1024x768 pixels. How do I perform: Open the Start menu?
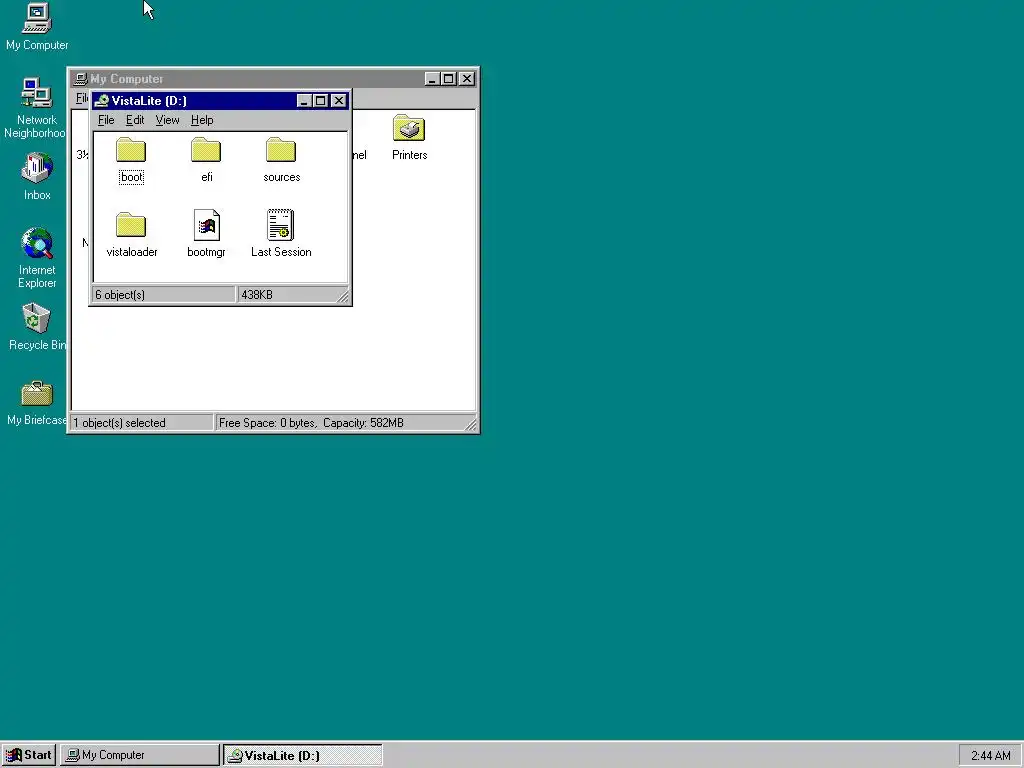pos(29,755)
